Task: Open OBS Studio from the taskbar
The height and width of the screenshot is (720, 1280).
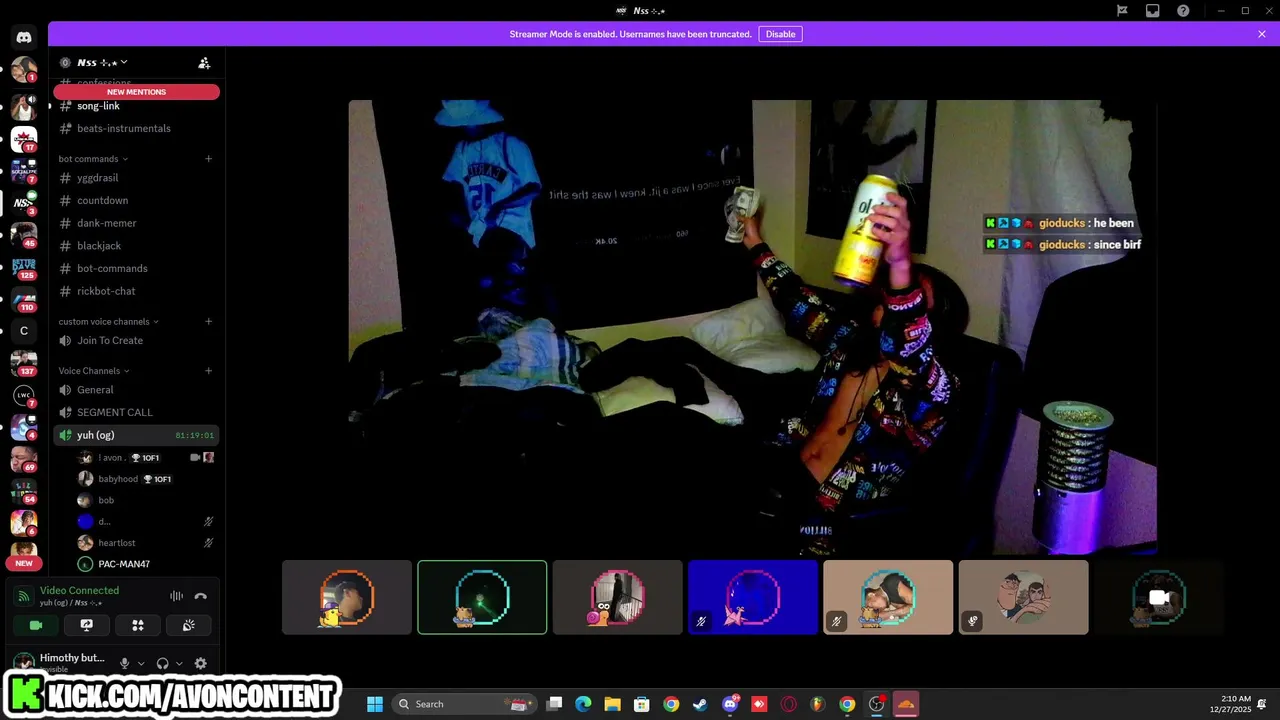Action: point(877,704)
